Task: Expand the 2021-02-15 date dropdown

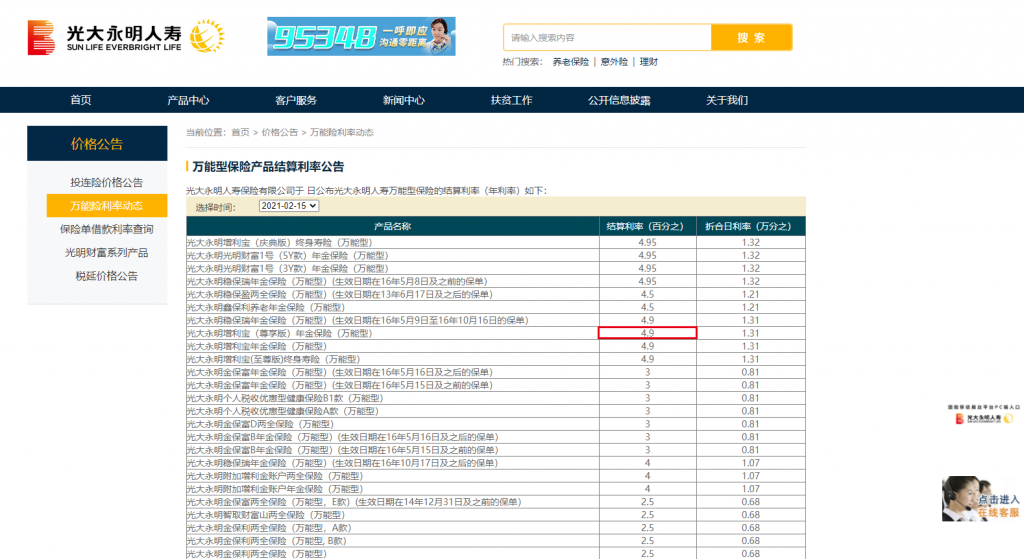Action: (x=289, y=206)
